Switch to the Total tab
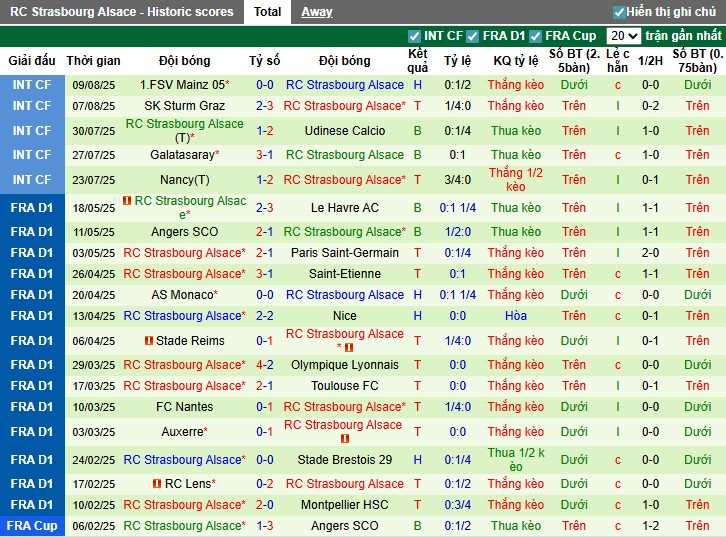The width and height of the screenshot is (726, 537). tap(267, 12)
